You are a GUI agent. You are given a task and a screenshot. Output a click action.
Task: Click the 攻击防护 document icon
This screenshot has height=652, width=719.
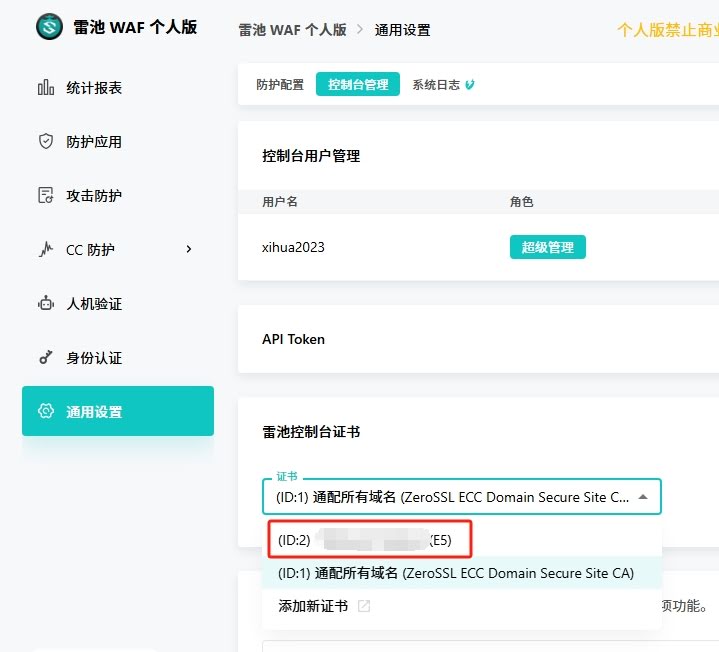46,196
